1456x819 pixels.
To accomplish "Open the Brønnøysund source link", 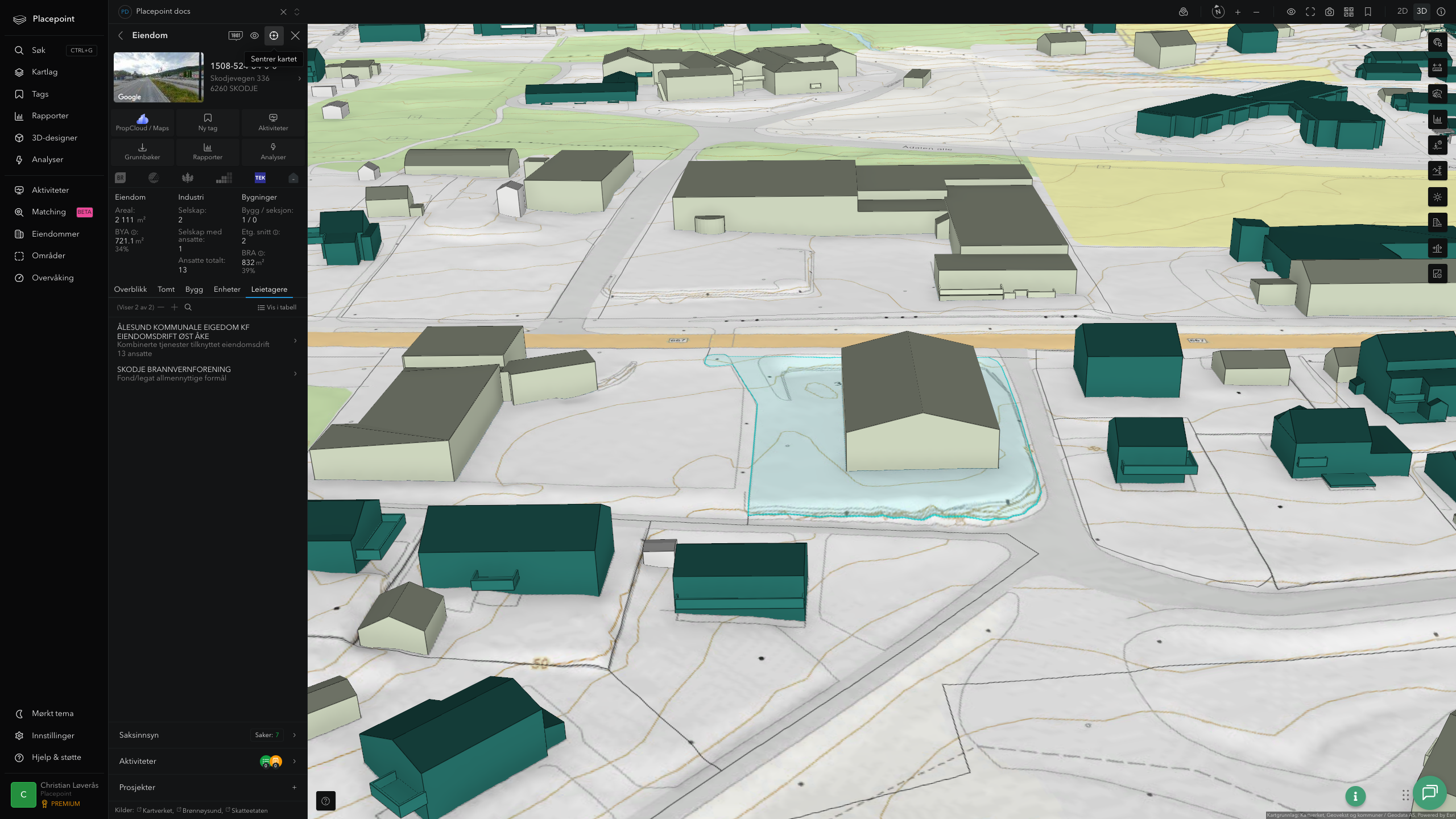I will click(x=200, y=810).
